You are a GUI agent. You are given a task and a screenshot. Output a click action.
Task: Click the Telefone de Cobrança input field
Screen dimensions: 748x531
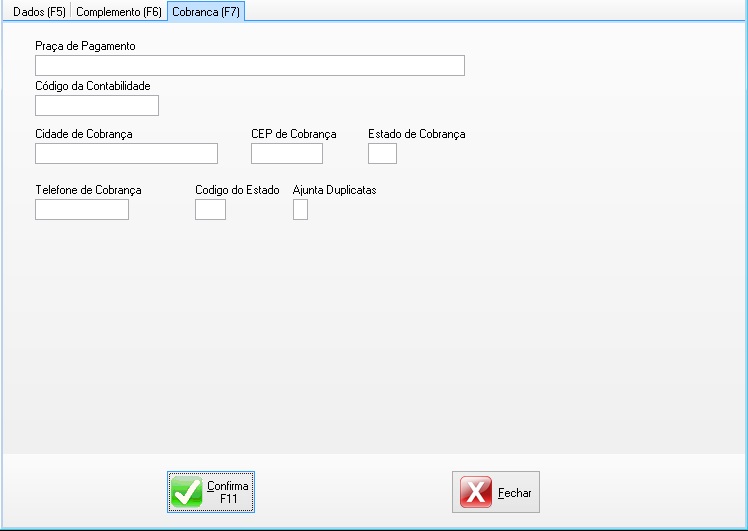tap(81, 209)
